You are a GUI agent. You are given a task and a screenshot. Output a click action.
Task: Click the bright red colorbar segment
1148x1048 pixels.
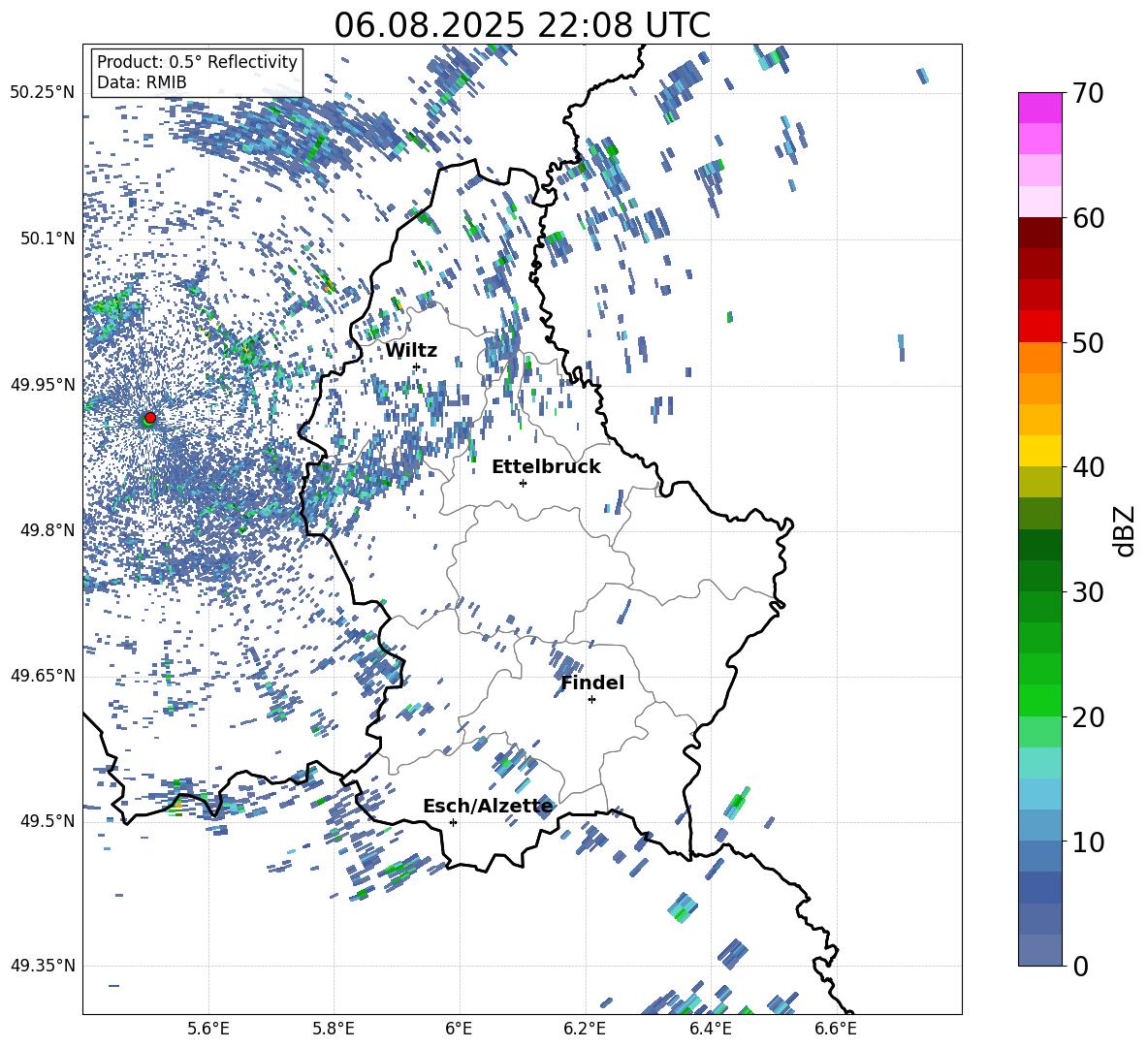1040,327
